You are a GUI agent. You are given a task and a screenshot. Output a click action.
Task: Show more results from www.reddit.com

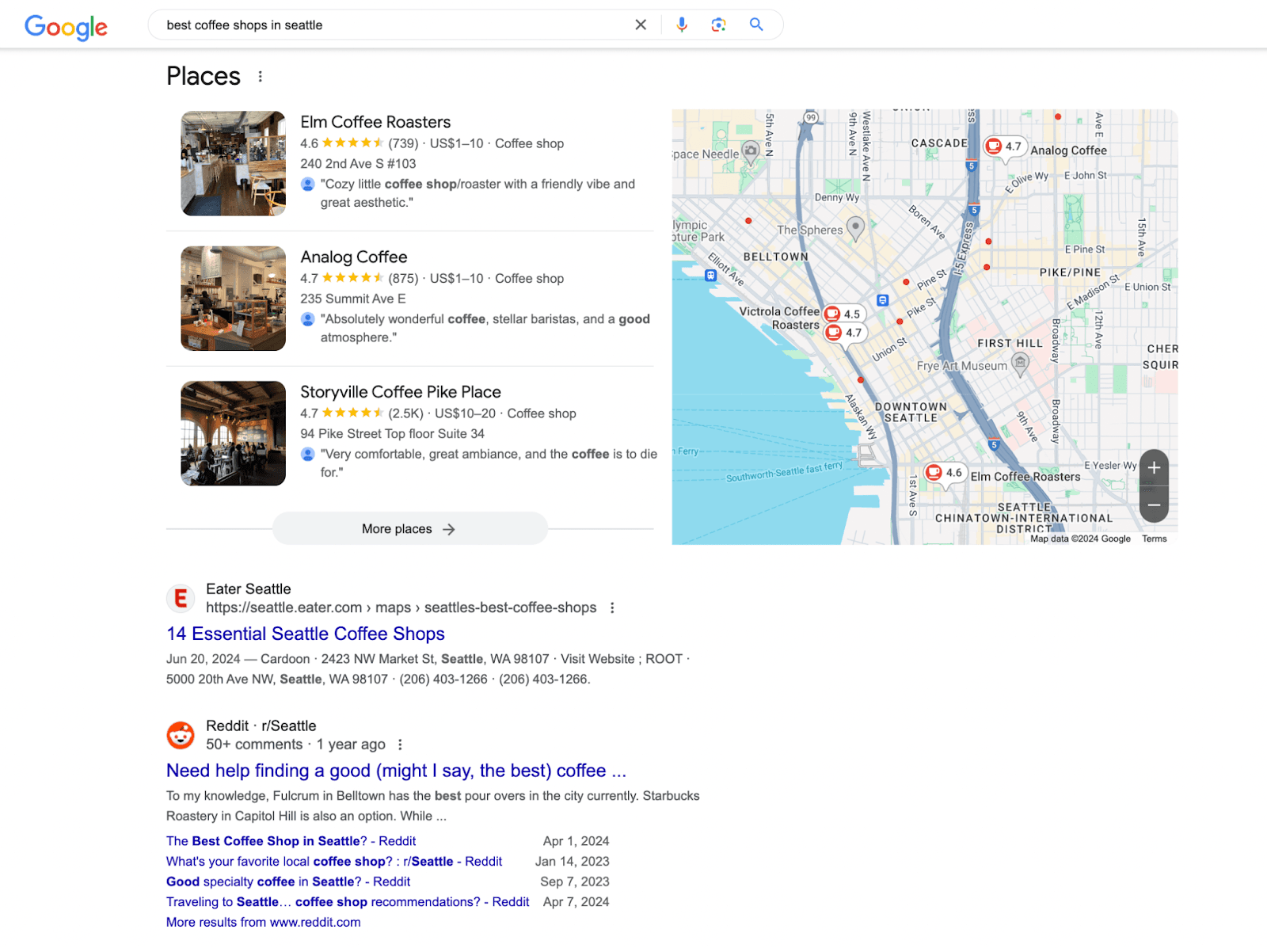262,921
